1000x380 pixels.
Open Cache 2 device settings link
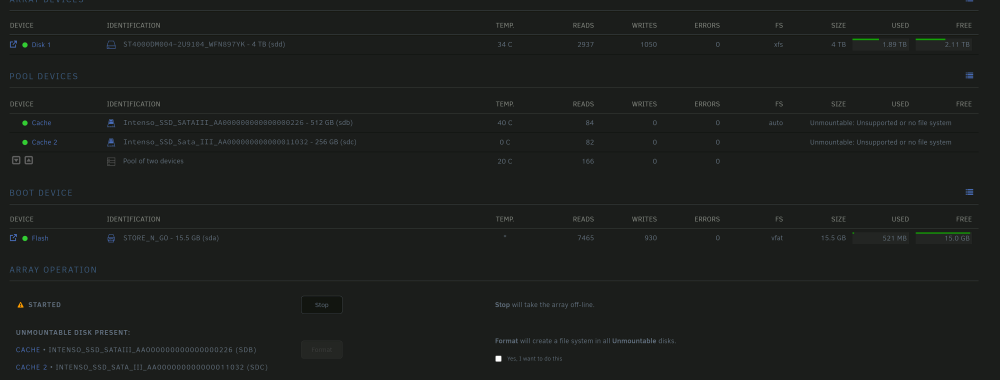[45, 142]
